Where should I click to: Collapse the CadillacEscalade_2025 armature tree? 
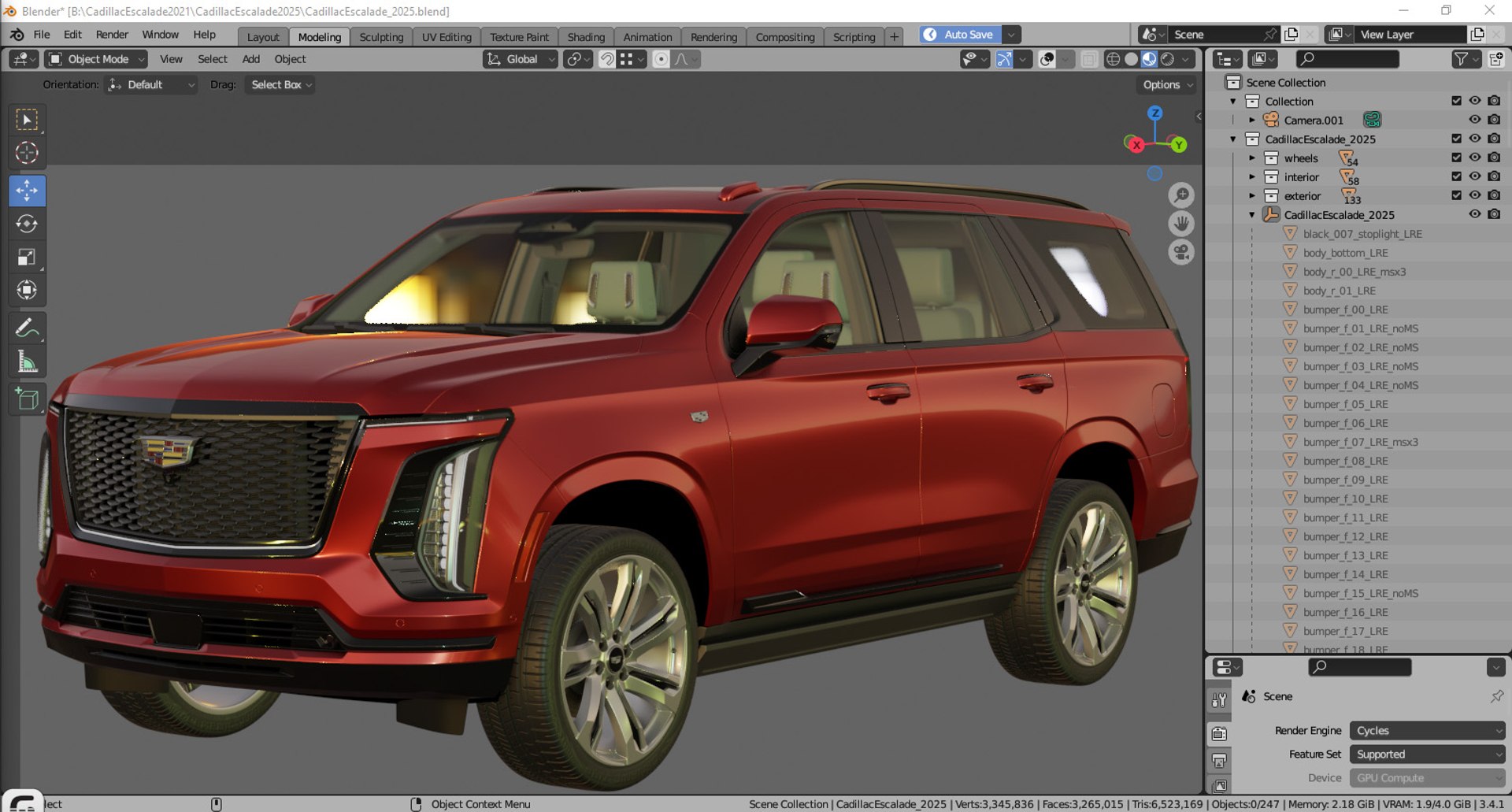pos(1252,215)
